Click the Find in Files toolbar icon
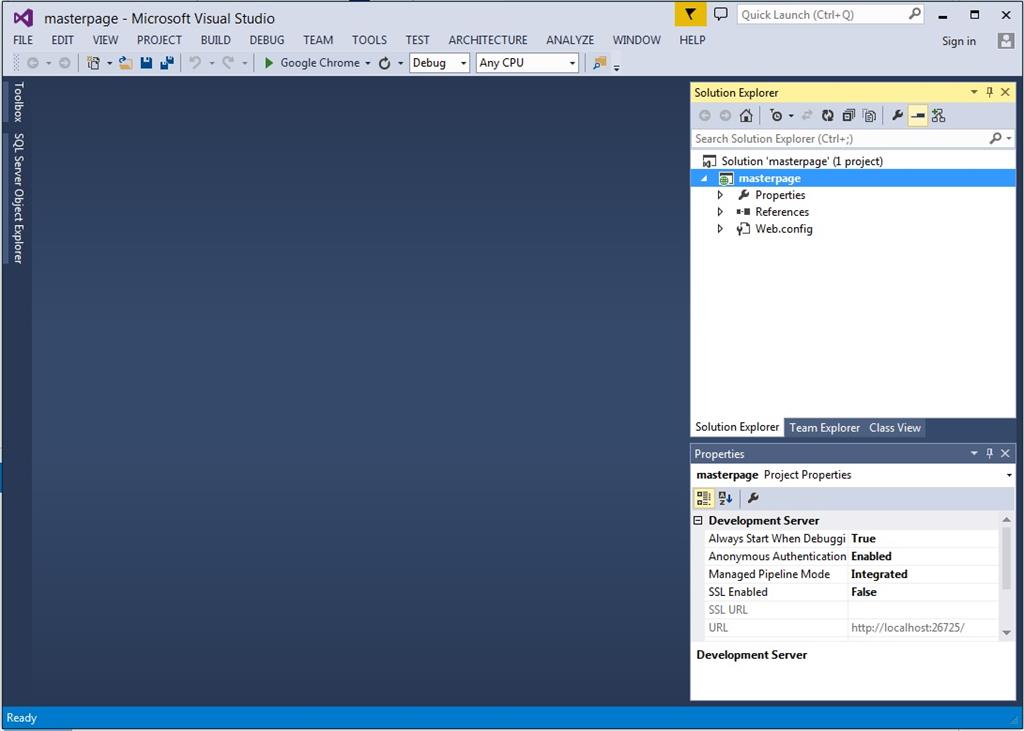Viewport: 1024px width, 731px height. (x=600, y=63)
